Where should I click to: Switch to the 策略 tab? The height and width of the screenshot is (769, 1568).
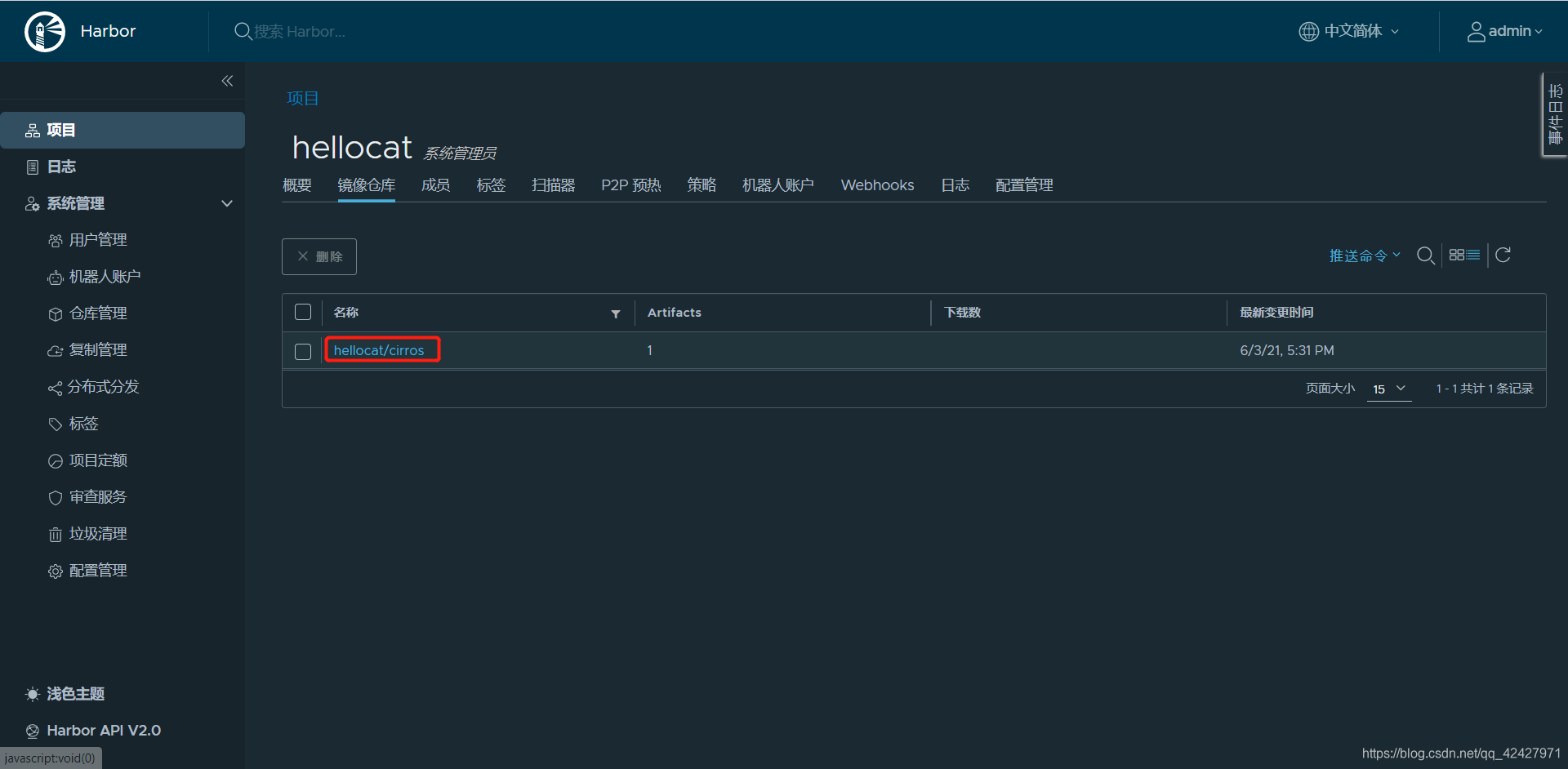click(702, 185)
